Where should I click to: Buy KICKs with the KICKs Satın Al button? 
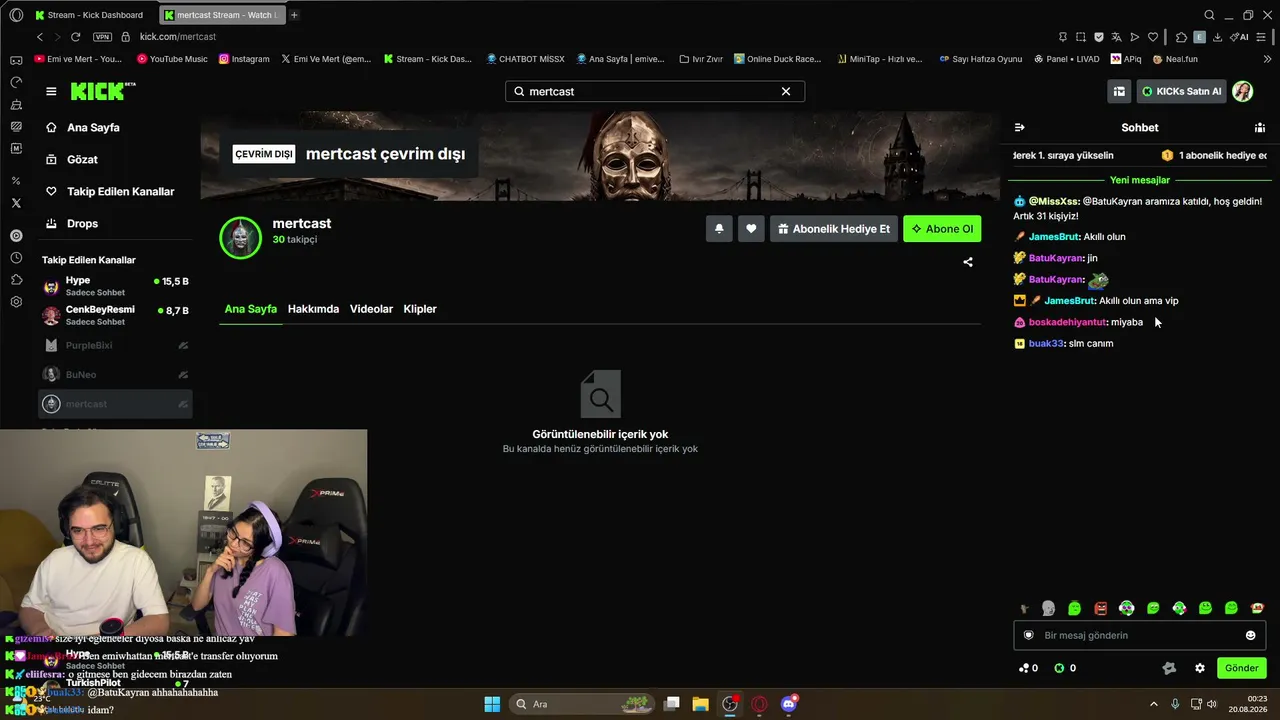click(1181, 91)
